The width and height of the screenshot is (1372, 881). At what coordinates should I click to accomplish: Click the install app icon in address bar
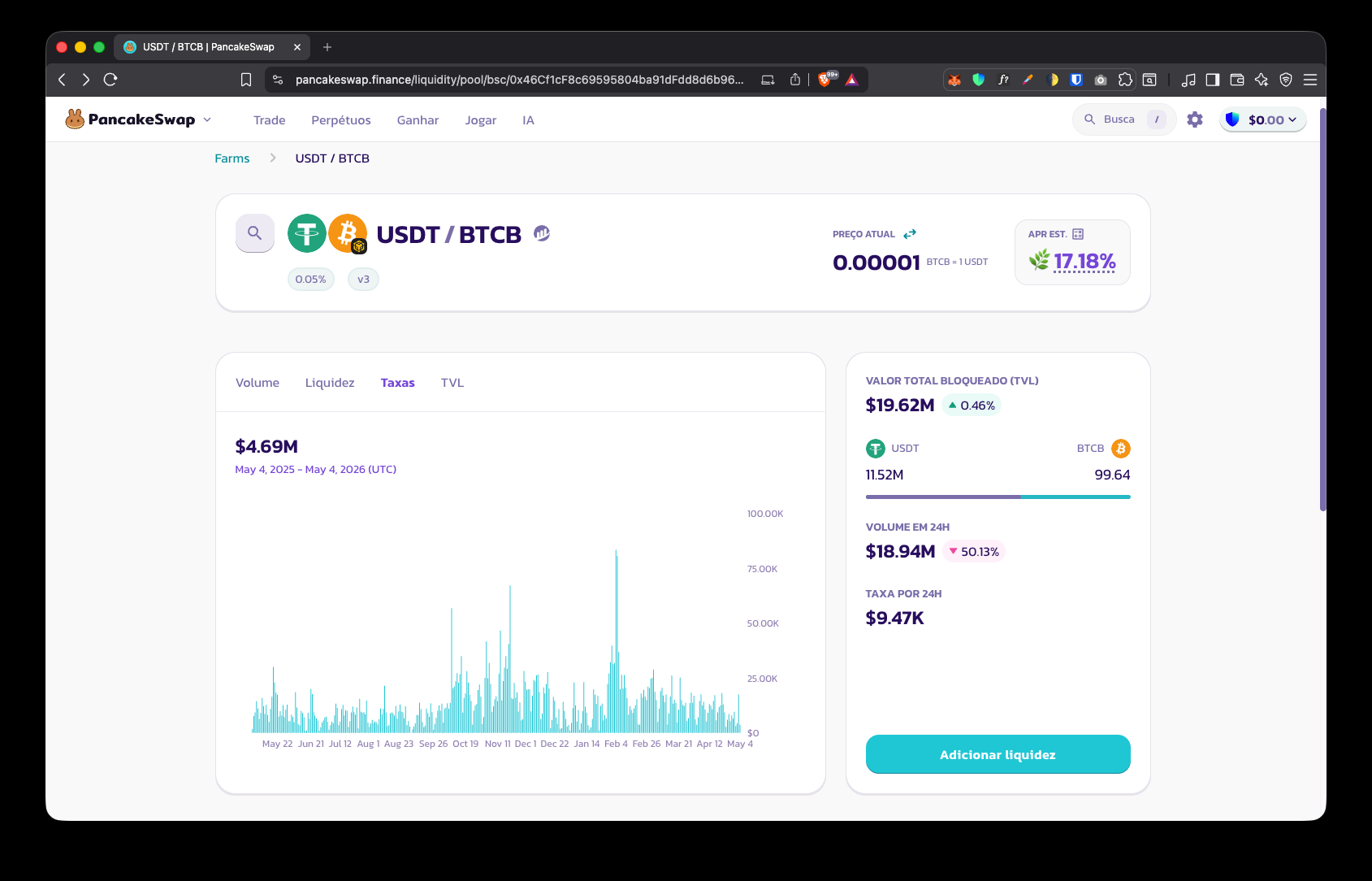pyautogui.click(x=768, y=80)
